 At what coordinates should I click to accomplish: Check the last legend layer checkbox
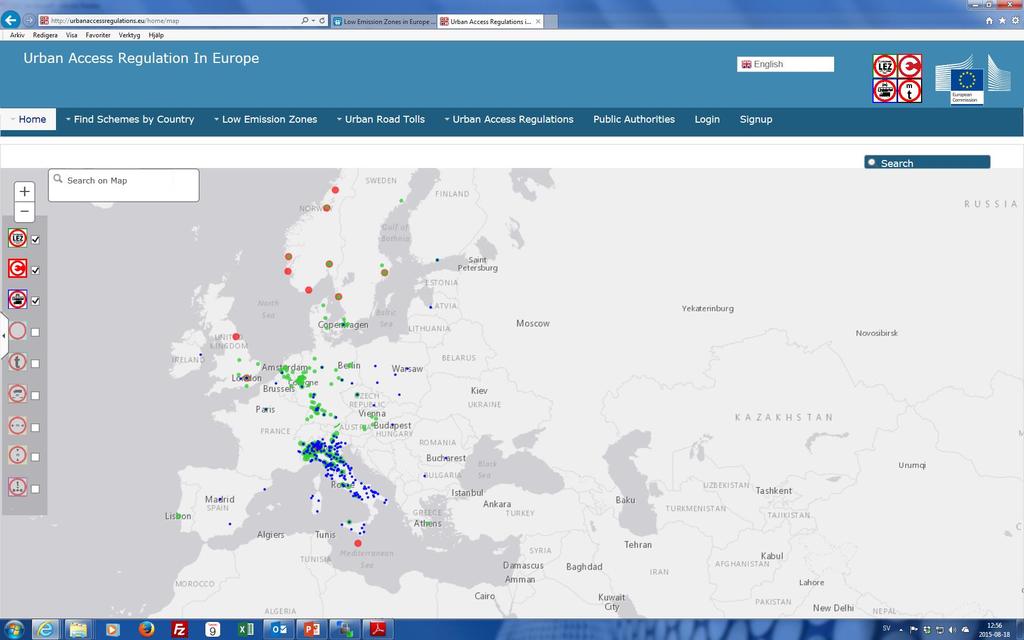pos(36,488)
